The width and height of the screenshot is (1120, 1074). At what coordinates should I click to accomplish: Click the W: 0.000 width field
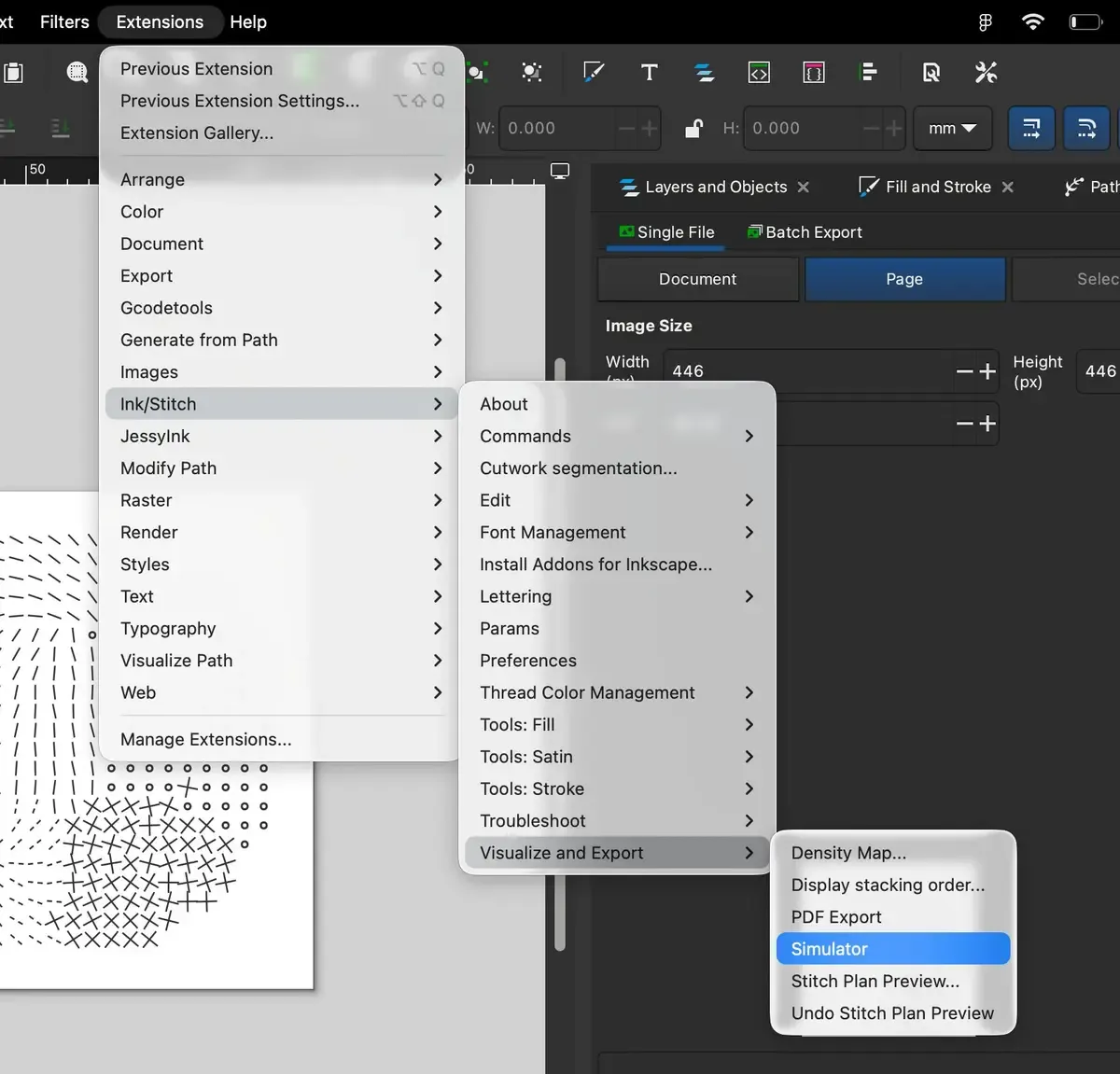point(558,128)
